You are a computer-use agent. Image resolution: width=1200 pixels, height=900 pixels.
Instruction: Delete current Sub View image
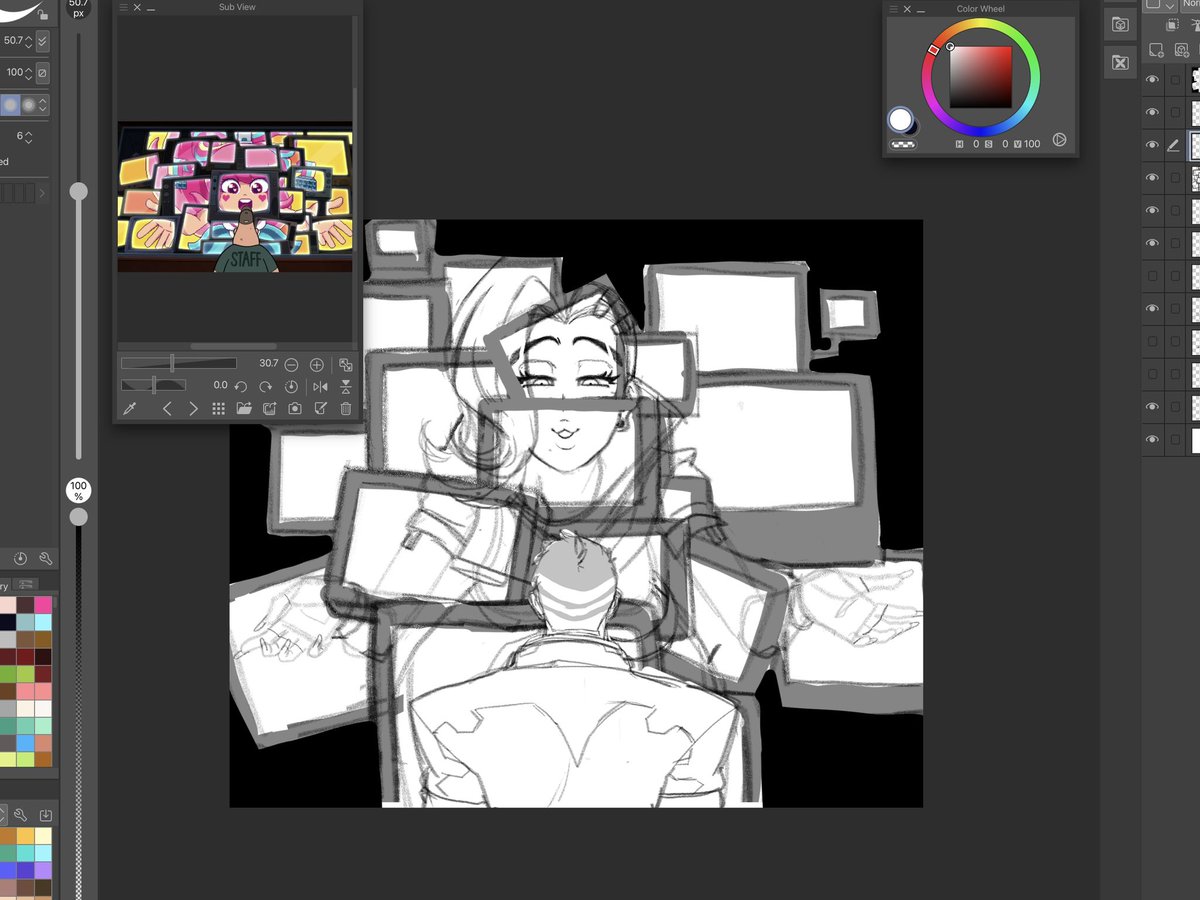coord(346,408)
